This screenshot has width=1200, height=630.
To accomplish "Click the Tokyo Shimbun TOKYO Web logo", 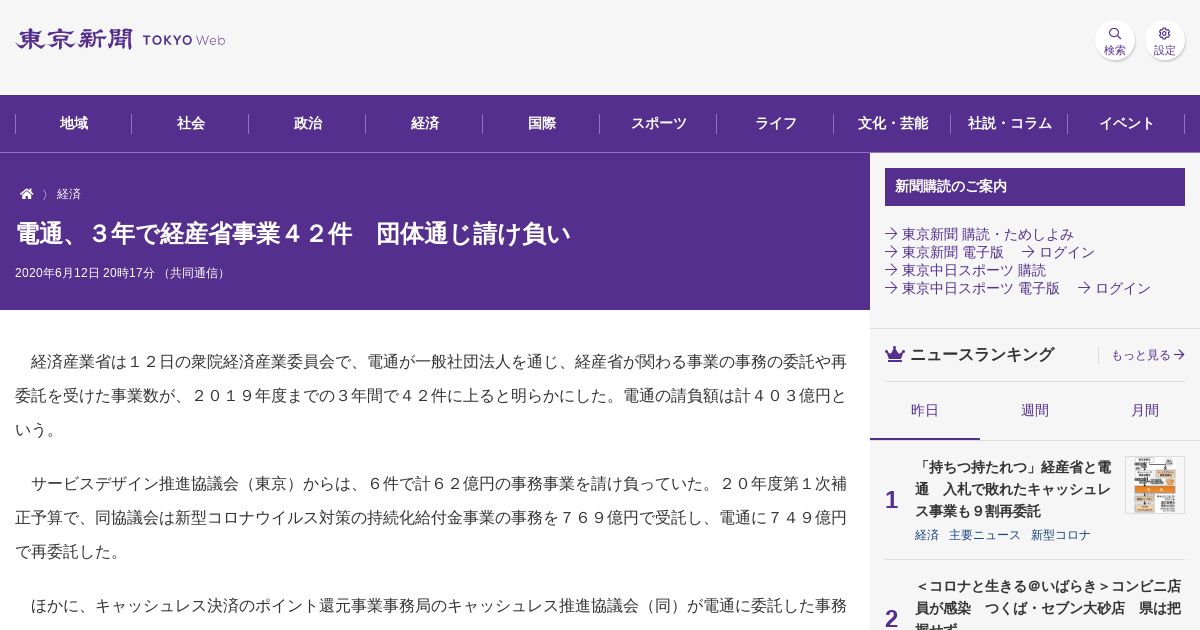I will click(x=120, y=40).
